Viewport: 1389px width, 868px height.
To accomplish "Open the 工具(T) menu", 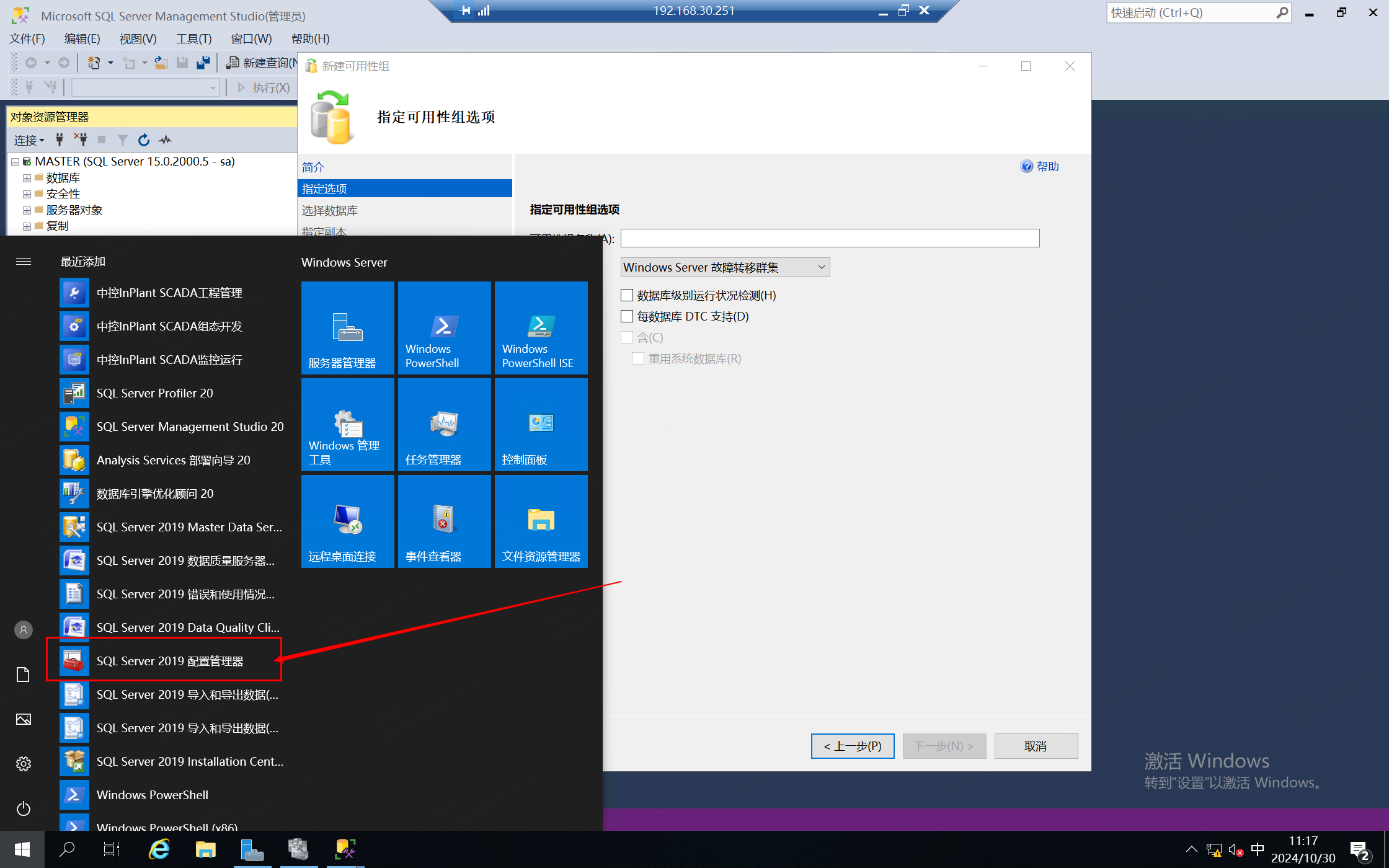I will 193,38.
